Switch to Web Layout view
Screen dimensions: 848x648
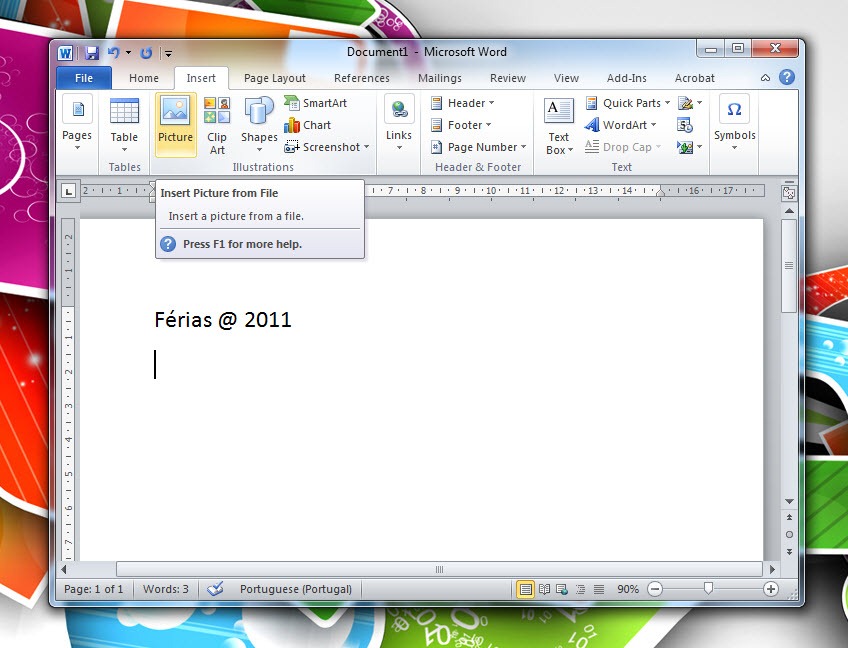(x=562, y=589)
